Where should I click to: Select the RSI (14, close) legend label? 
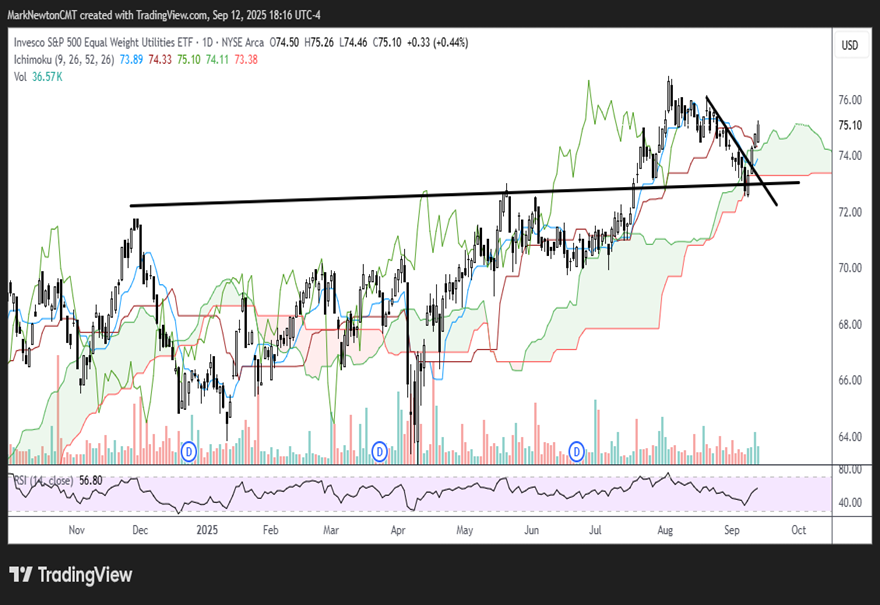tap(43, 481)
